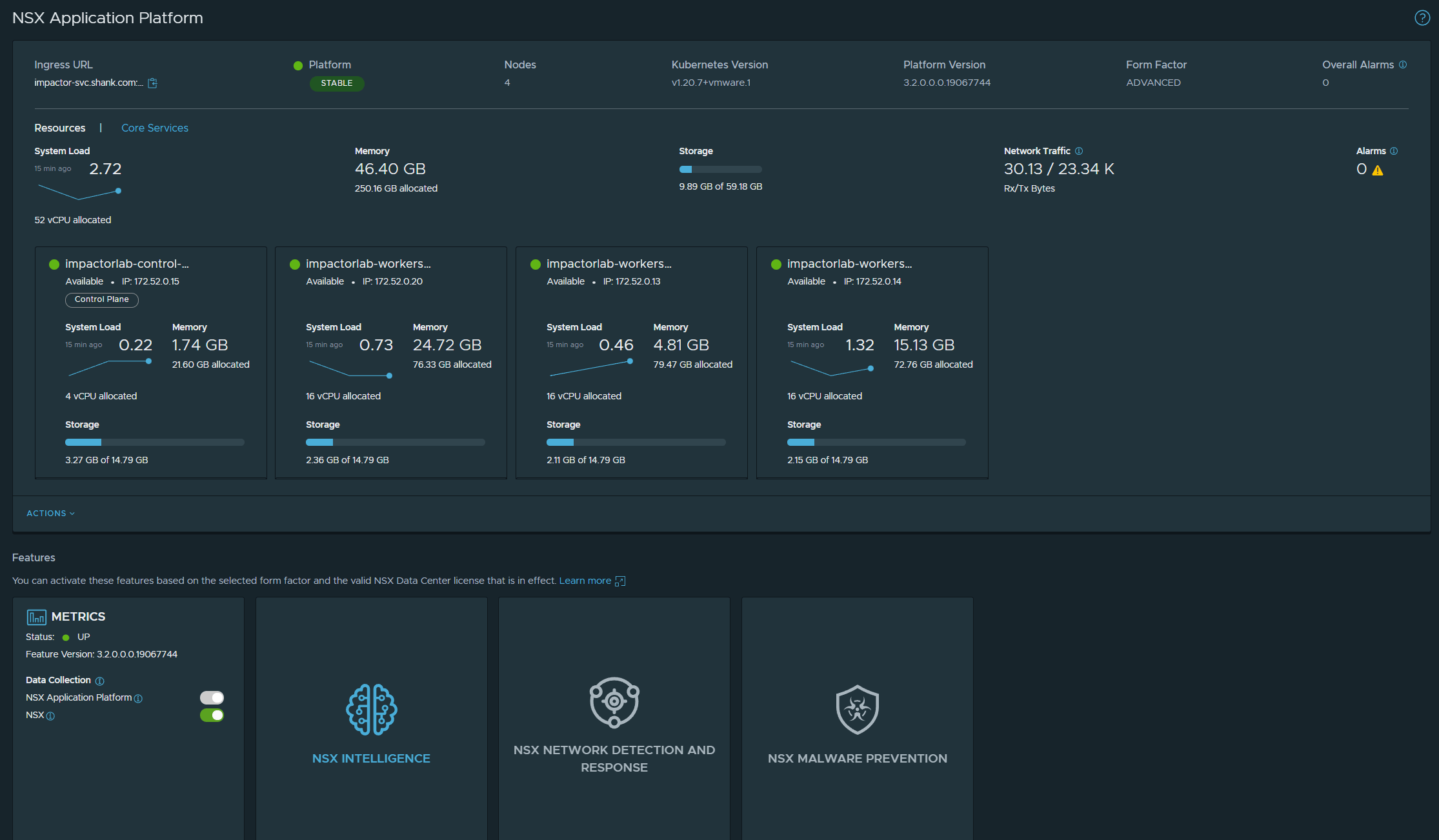This screenshot has width=1439, height=840.
Task: Click storage bar showing 2.36 GB used
Action: coord(396,442)
